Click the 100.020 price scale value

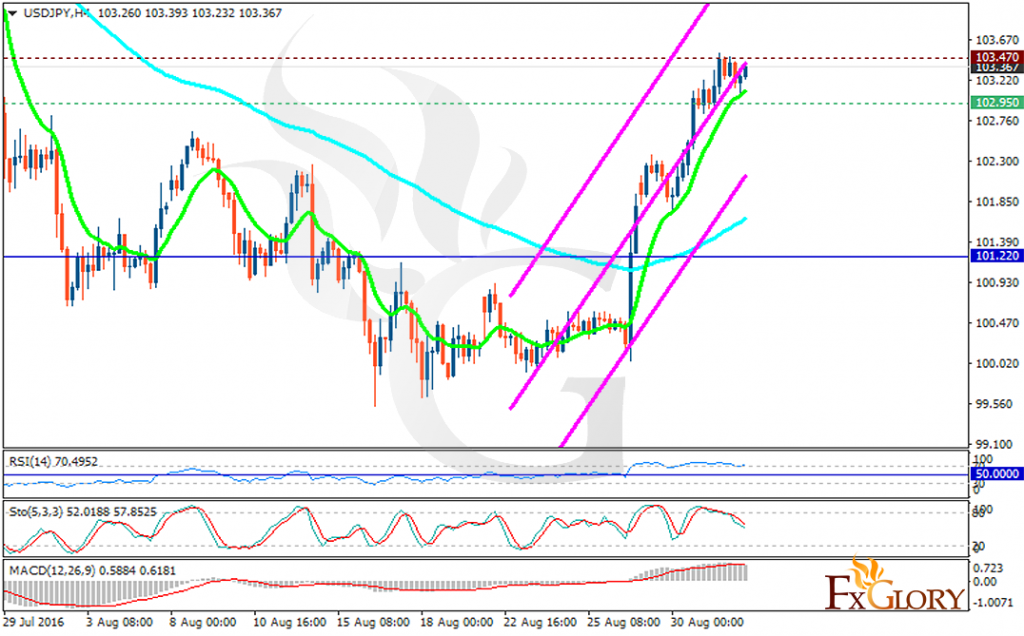(997, 364)
